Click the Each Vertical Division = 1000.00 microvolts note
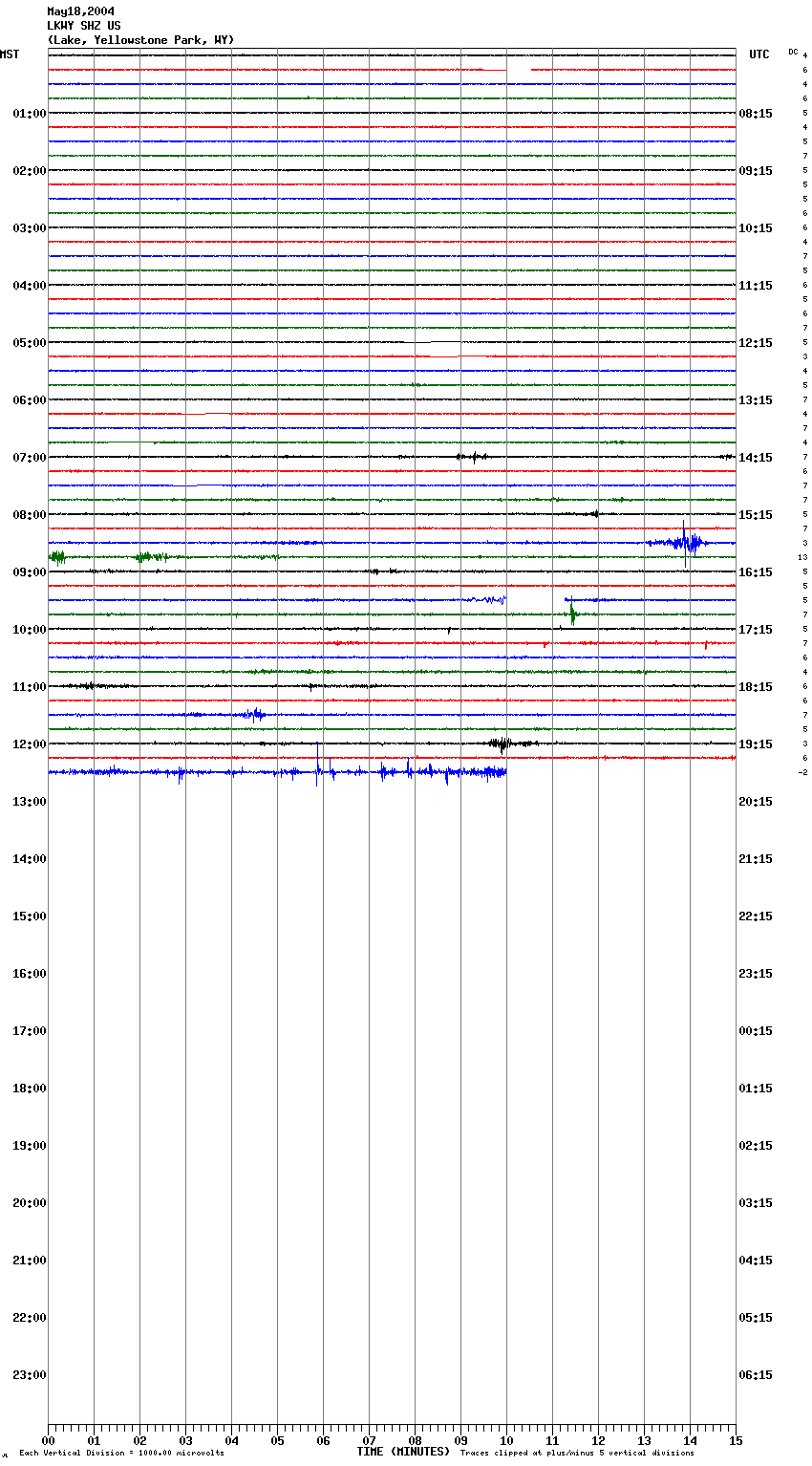The height and width of the screenshot is (1466, 812). click(121, 1454)
